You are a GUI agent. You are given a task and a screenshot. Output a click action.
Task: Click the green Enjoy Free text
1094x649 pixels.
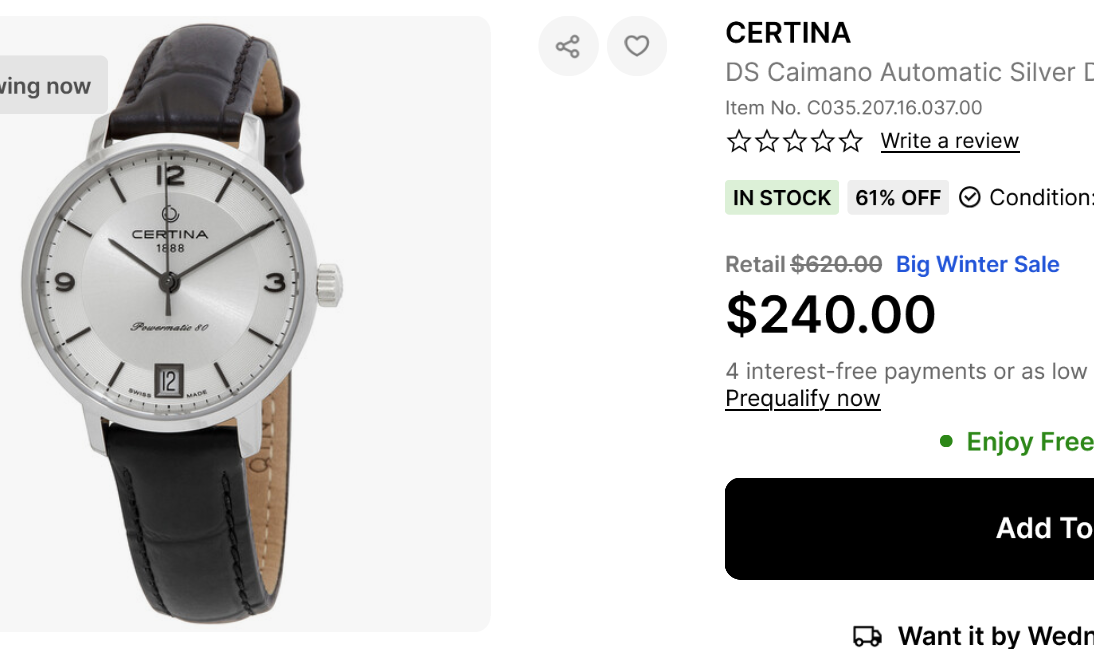(x=1029, y=442)
